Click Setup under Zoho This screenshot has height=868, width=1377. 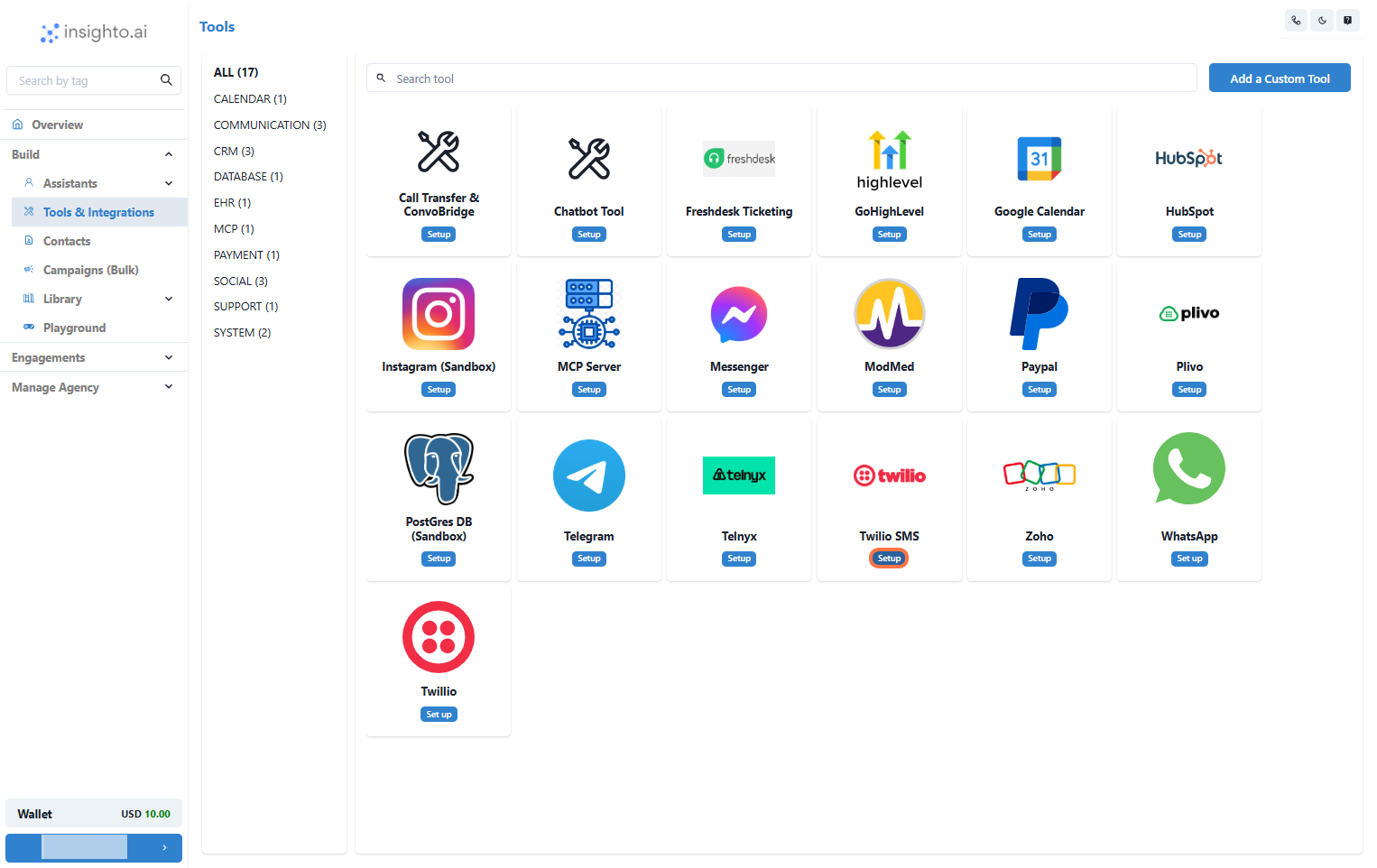[x=1040, y=559]
